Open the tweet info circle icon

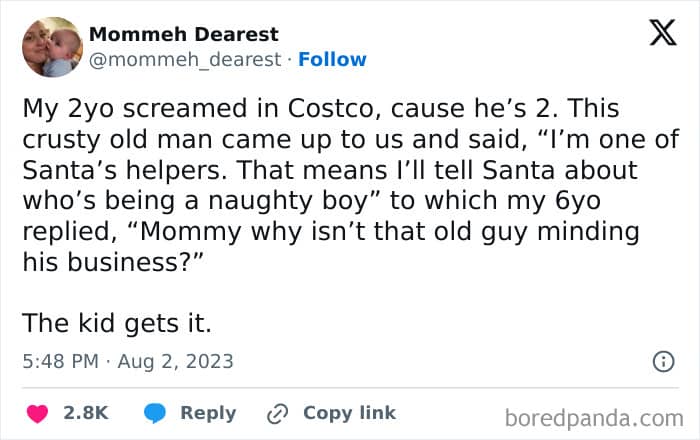662,361
